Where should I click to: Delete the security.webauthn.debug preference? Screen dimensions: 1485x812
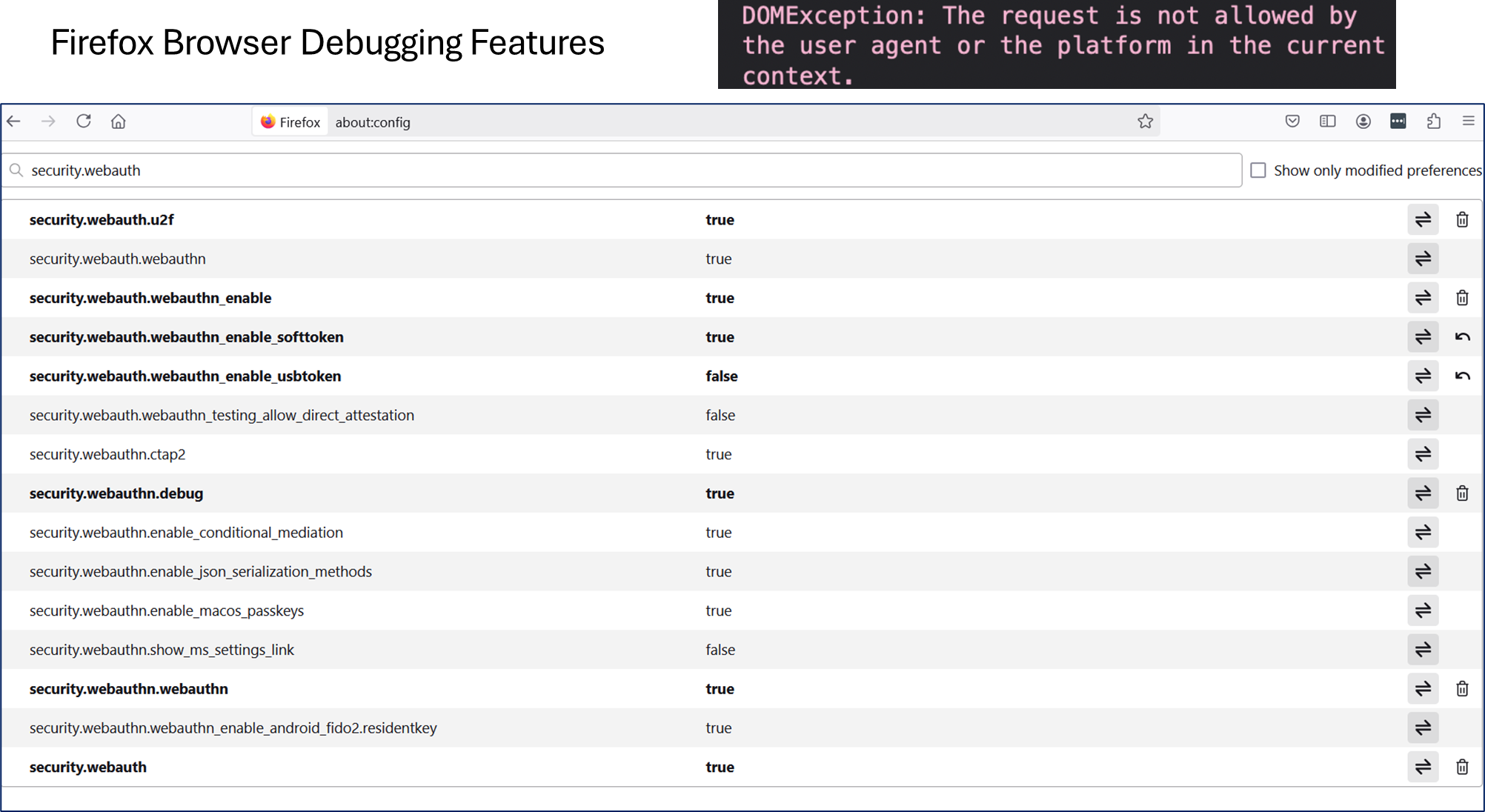1462,493
